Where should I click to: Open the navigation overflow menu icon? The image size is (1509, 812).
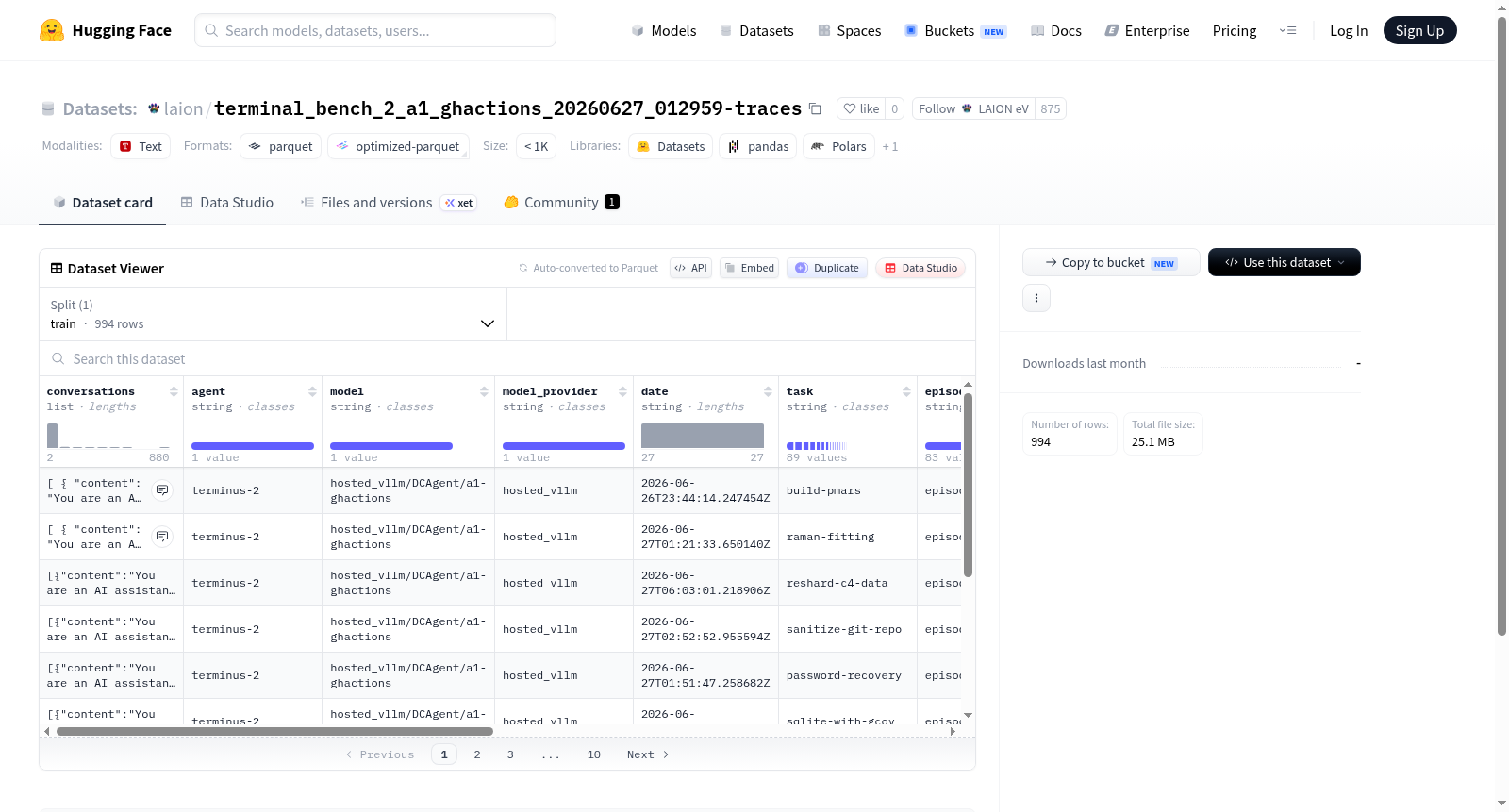pos(1287,31)
